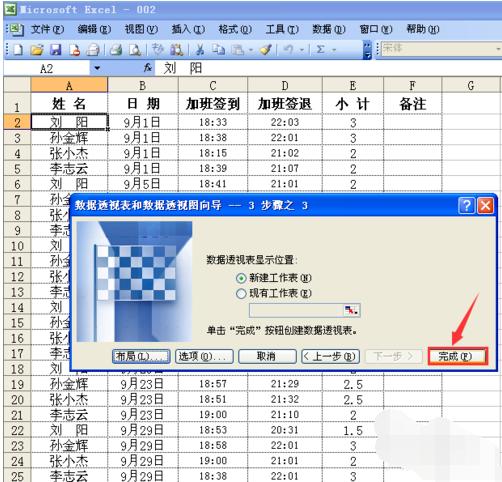Screen dimensions: 502x482
Task: Select row 25 header
Action: (x=17, y=476)
